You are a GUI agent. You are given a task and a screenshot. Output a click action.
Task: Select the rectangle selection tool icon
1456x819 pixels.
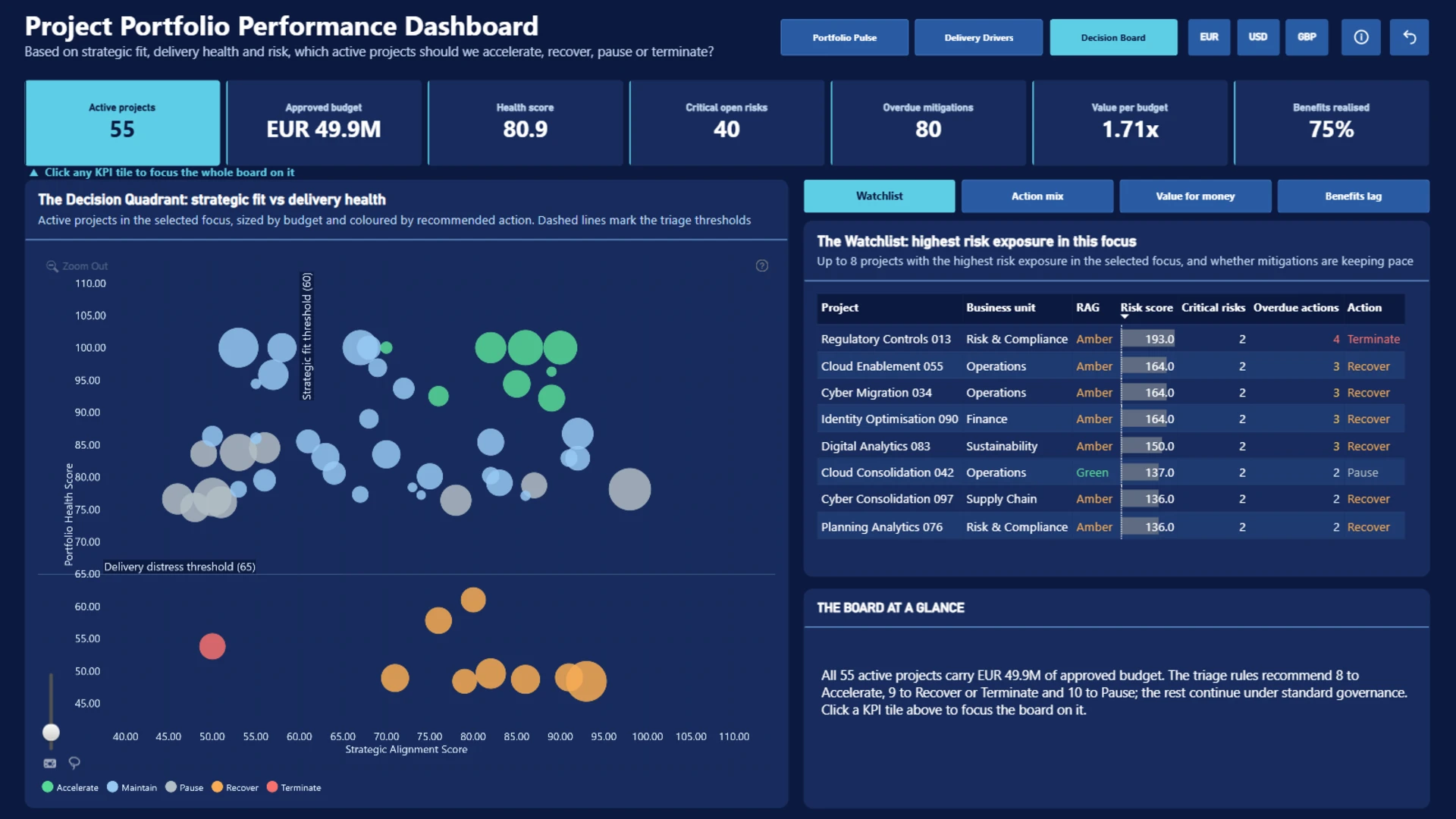point(50,764)
